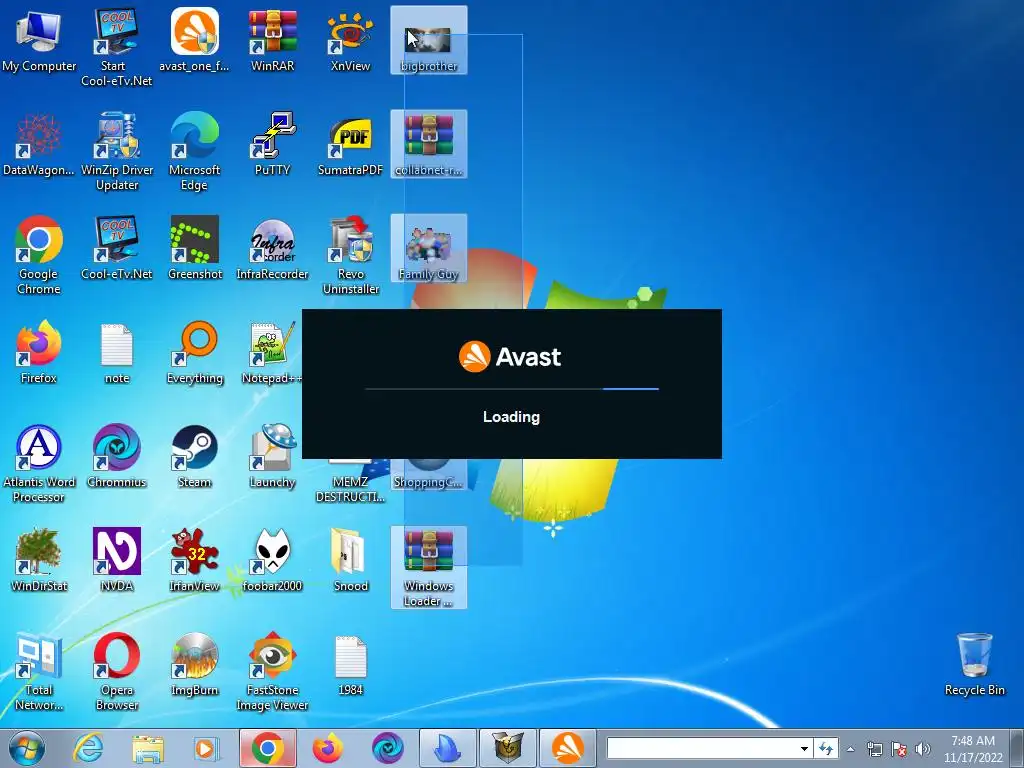Image resolution: width=1024 pixels, height=768 pixels.
Task: Open network status tray icon
Action: pyautogui.click(x=874, y=750)
